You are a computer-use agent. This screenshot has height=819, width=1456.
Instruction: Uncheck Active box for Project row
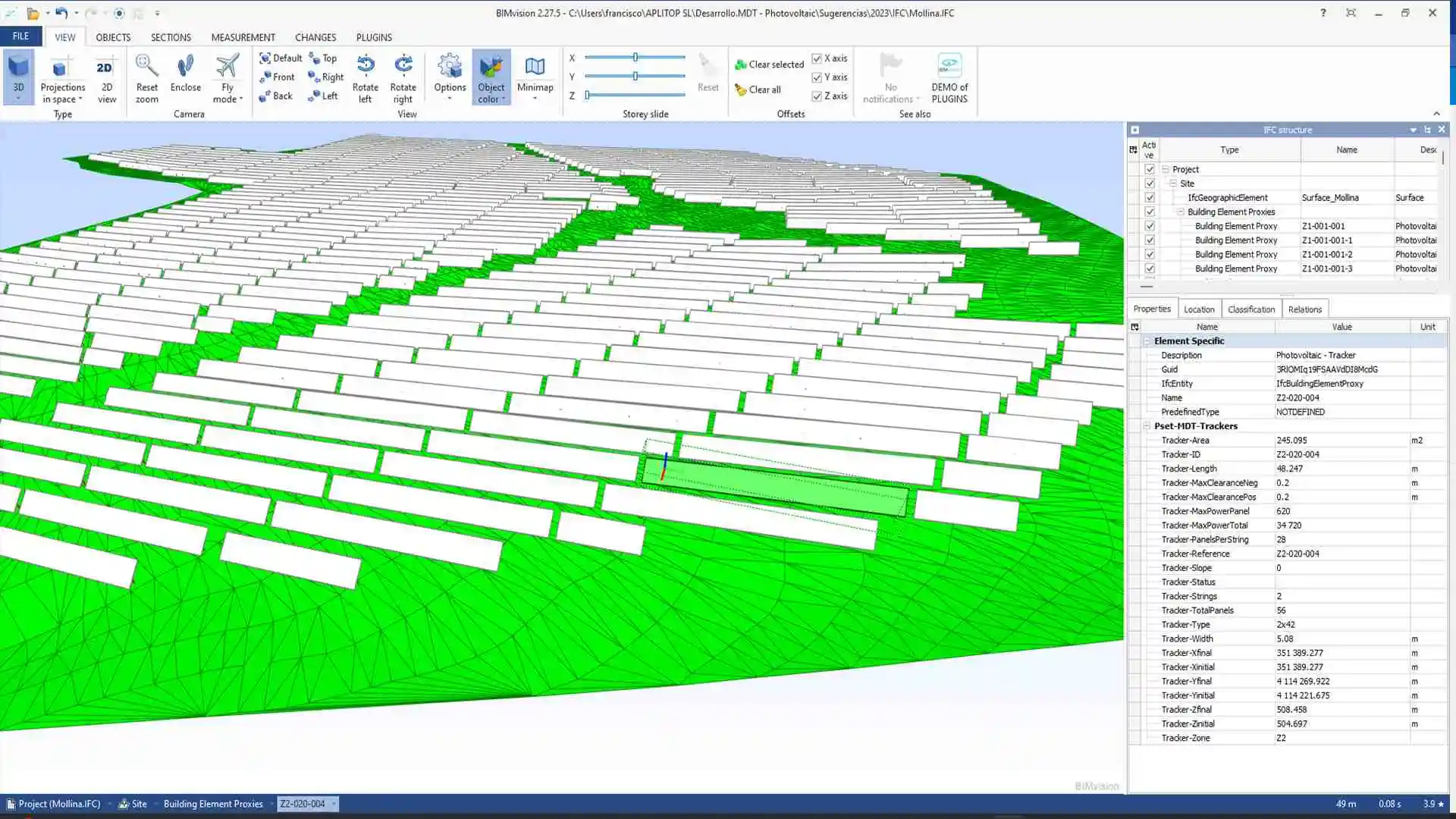point(1150,169)
